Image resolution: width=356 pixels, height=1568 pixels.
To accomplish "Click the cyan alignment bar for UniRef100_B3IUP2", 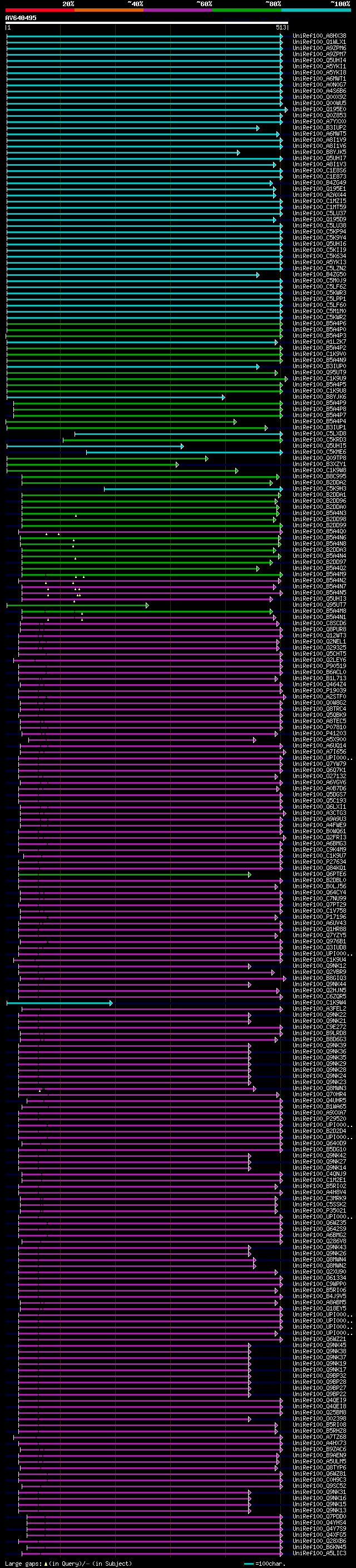I will [132, 128].
